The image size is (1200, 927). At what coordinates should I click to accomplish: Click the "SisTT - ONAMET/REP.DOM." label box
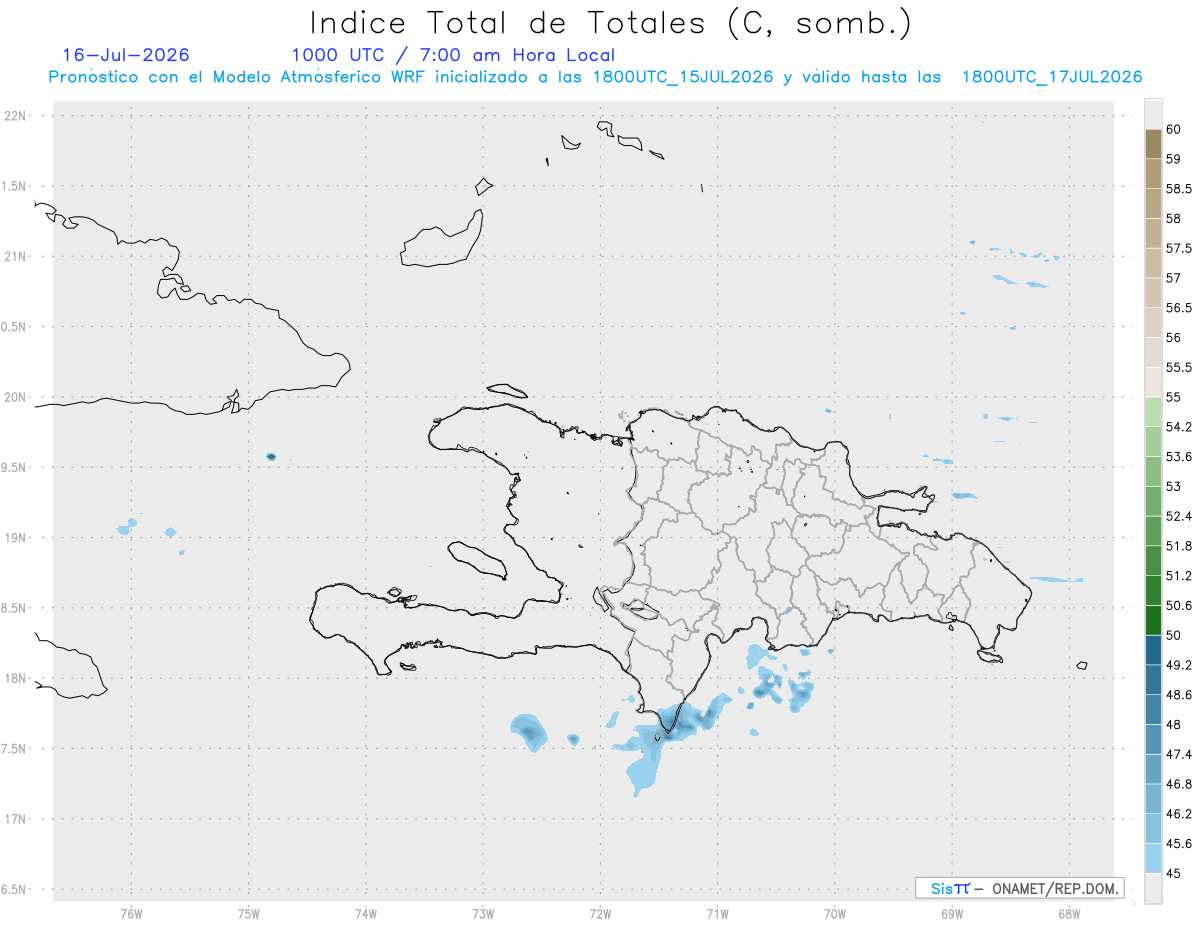coord(1019,888)
